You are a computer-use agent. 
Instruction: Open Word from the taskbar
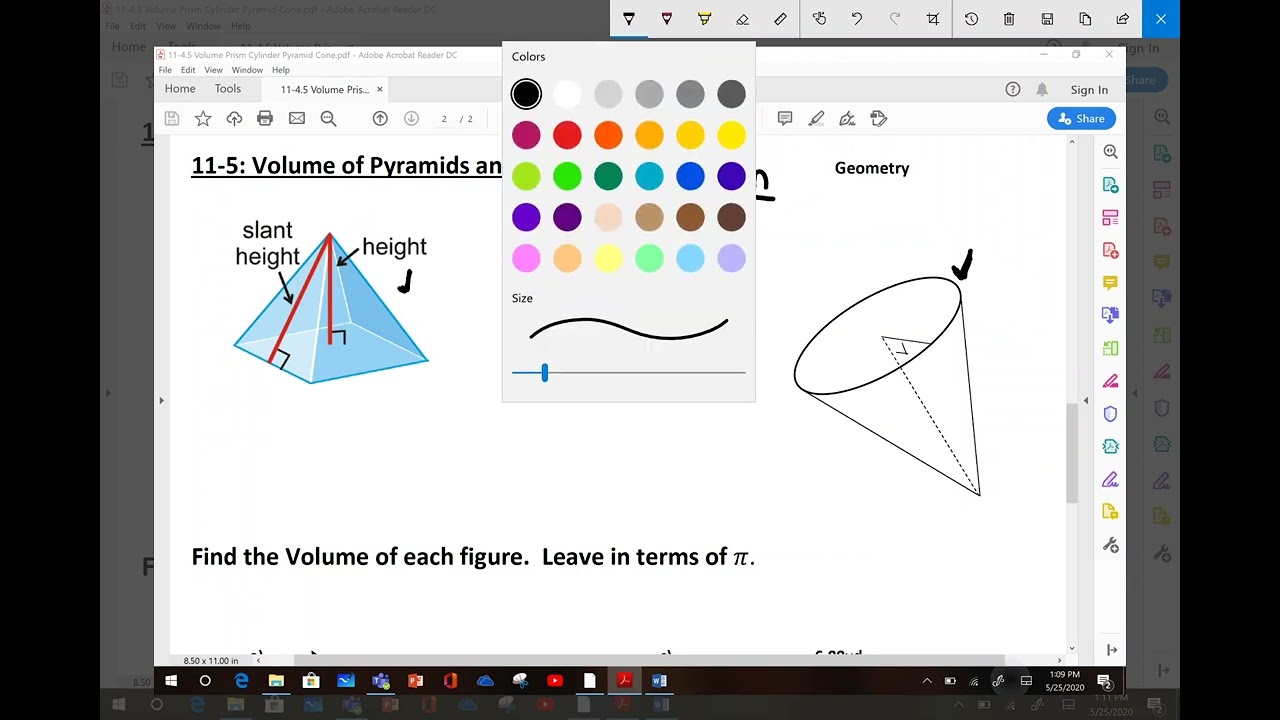pos(659,681)
